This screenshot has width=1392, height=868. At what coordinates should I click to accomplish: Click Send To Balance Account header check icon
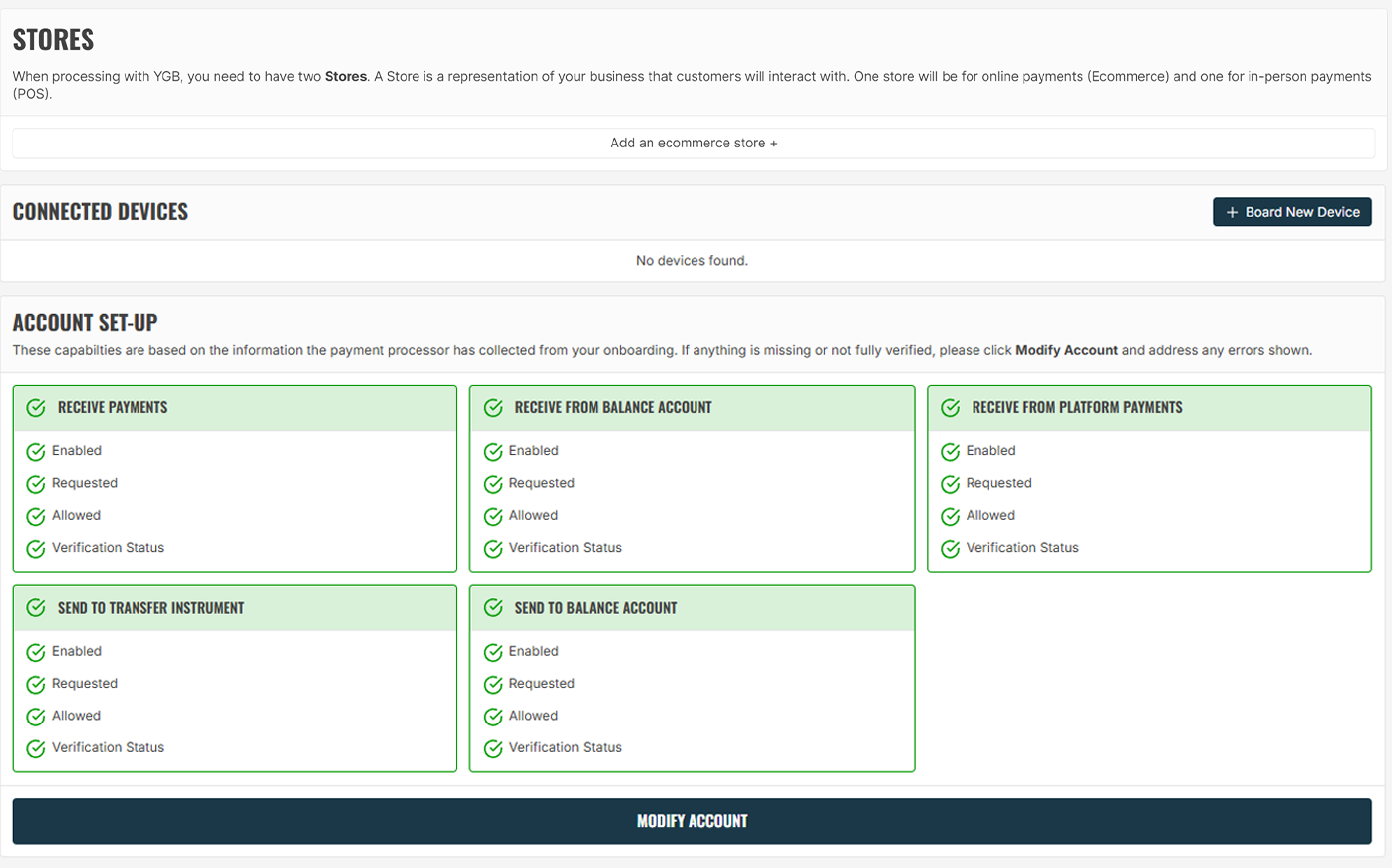(493, 608)
